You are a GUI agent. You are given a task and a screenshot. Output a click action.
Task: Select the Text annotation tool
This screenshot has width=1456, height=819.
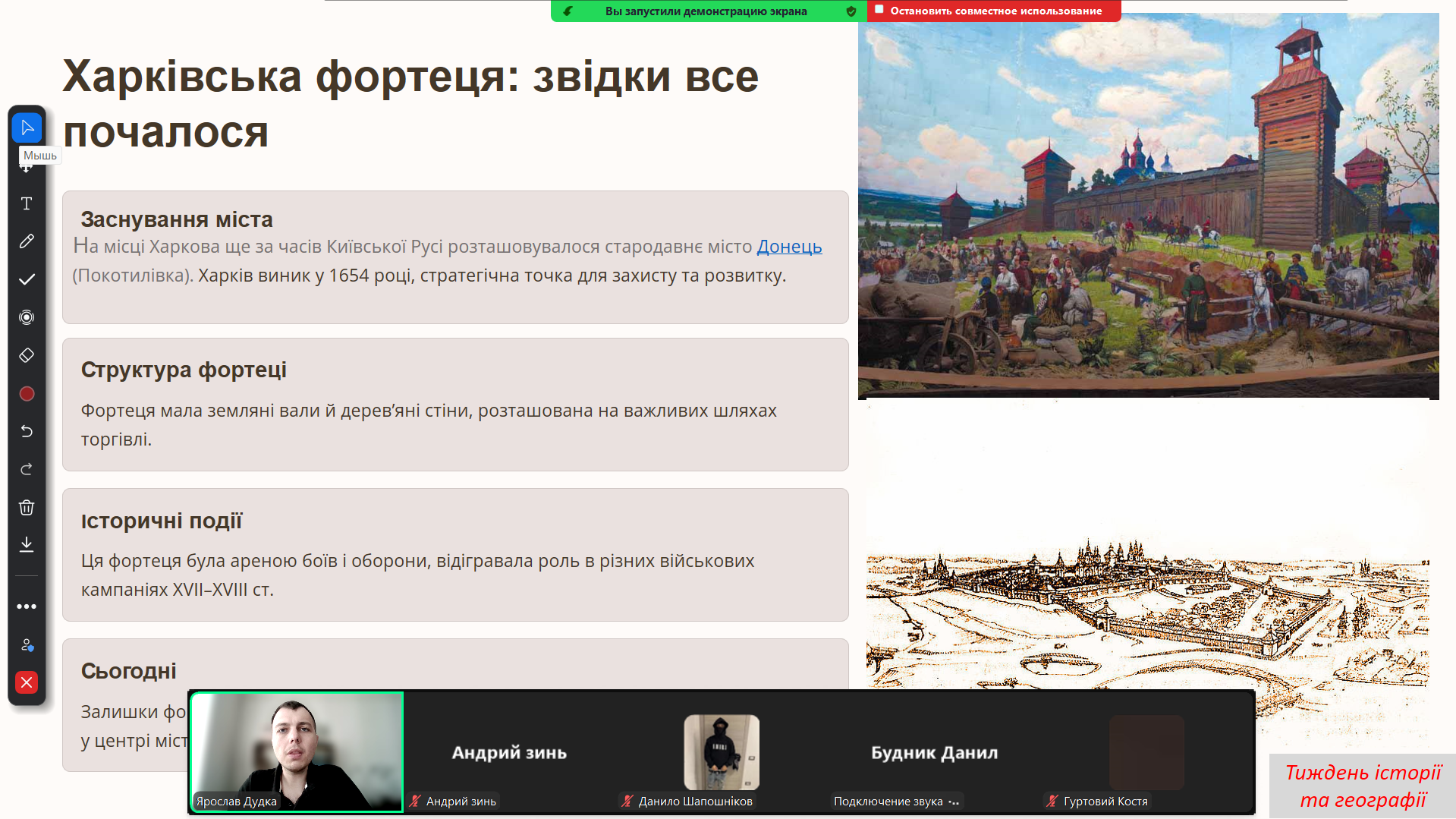click(27, 203)
